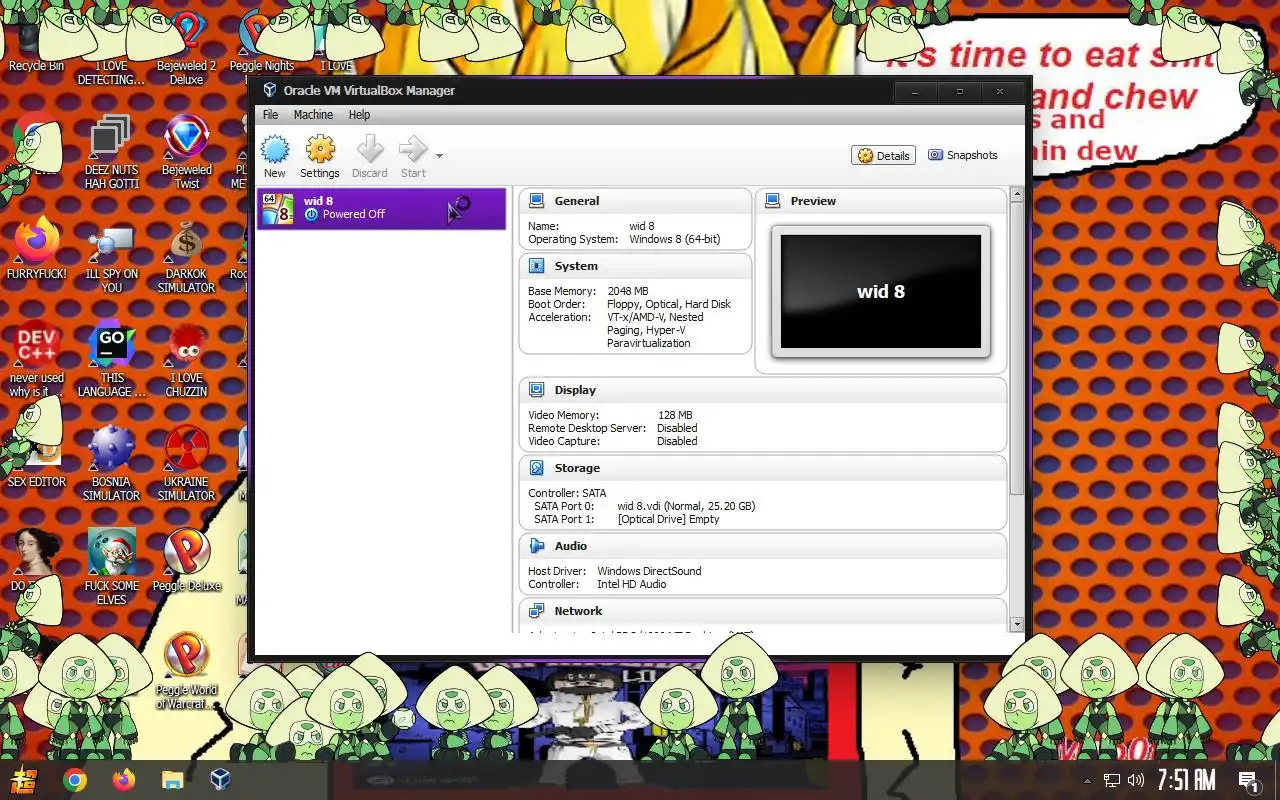Click the '128 MB' video memory value
Image resolution: width=1280 pixels, height=800 pixels.
click(x=675, y=415)
